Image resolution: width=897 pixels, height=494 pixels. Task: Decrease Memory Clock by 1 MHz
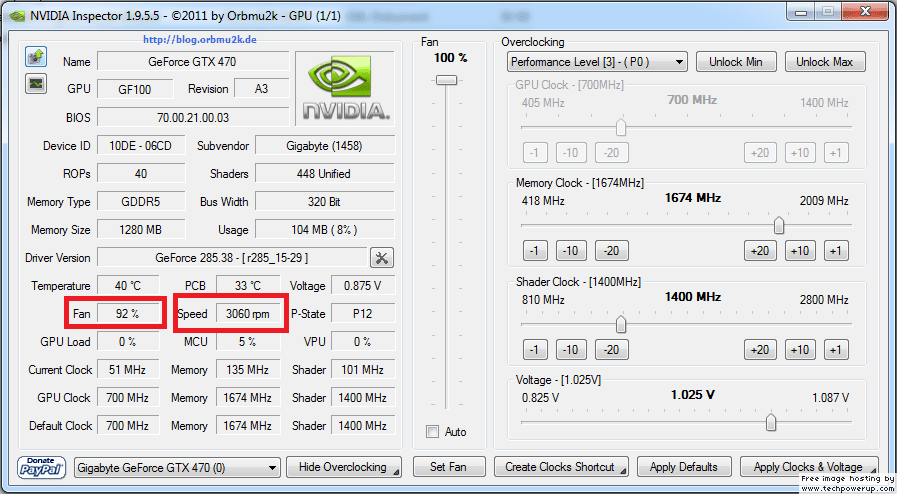pos(535,251)
